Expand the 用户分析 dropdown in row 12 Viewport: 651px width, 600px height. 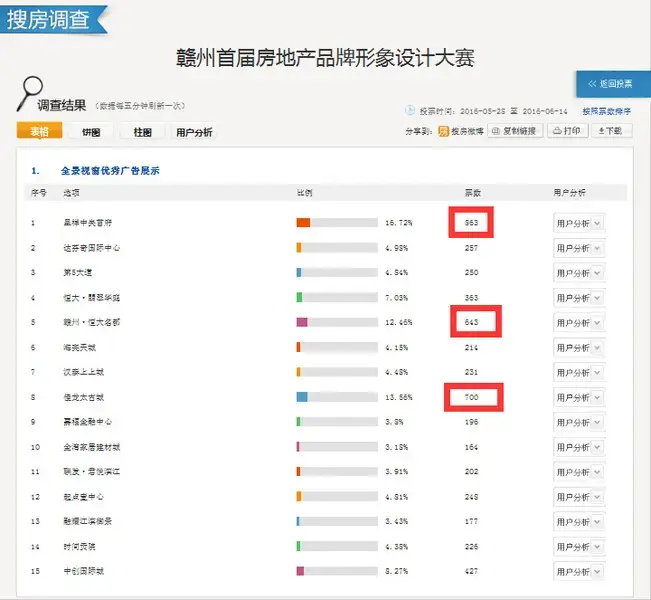(579, 497)
